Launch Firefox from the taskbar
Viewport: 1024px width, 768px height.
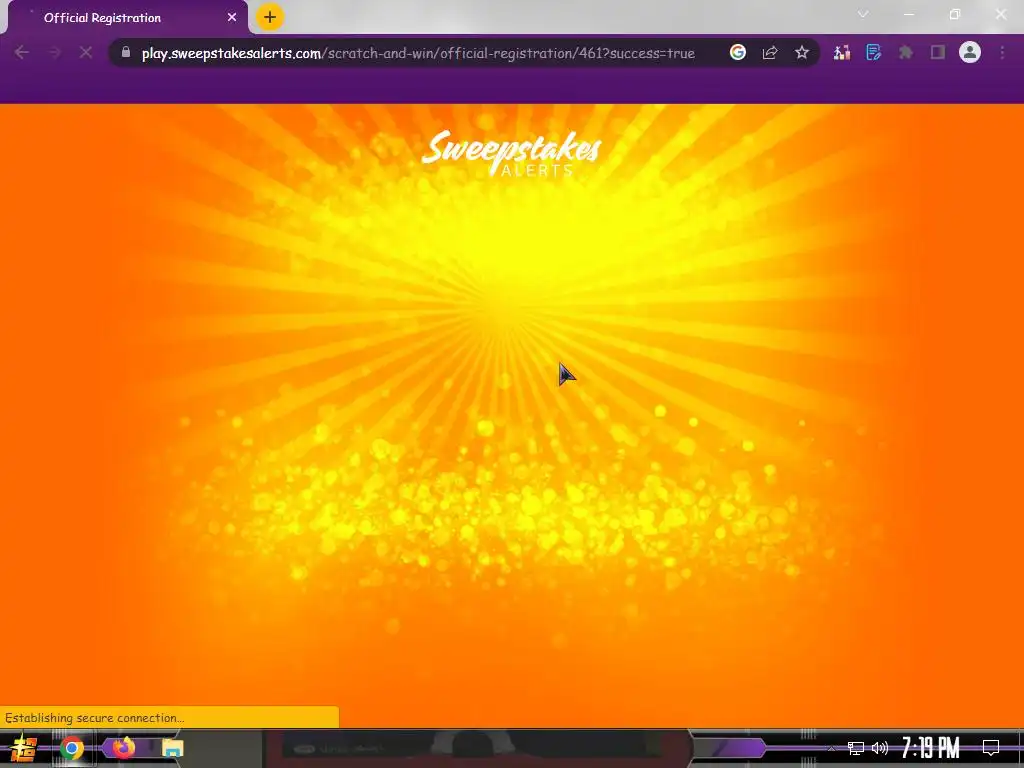click(x=123, y=748)
